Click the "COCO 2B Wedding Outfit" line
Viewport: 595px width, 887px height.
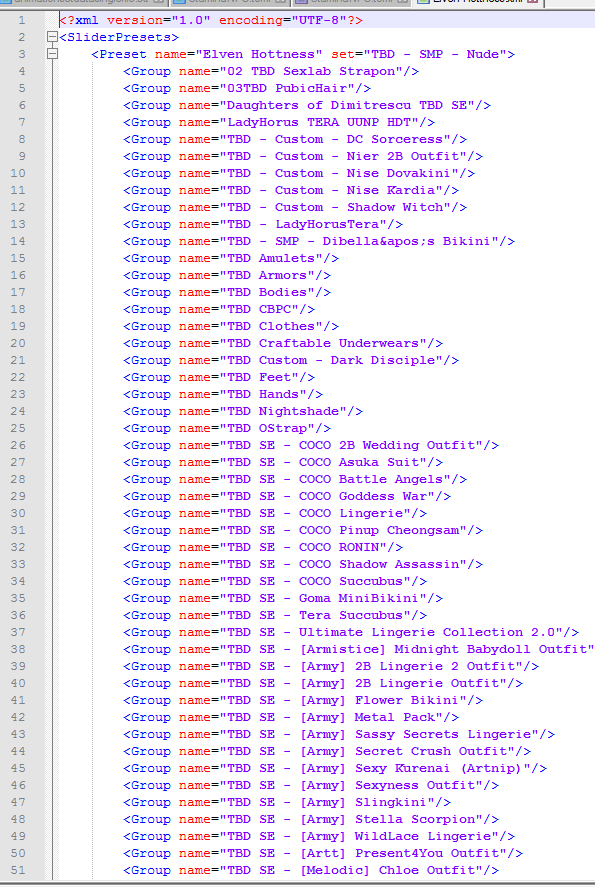coord(311,445)
